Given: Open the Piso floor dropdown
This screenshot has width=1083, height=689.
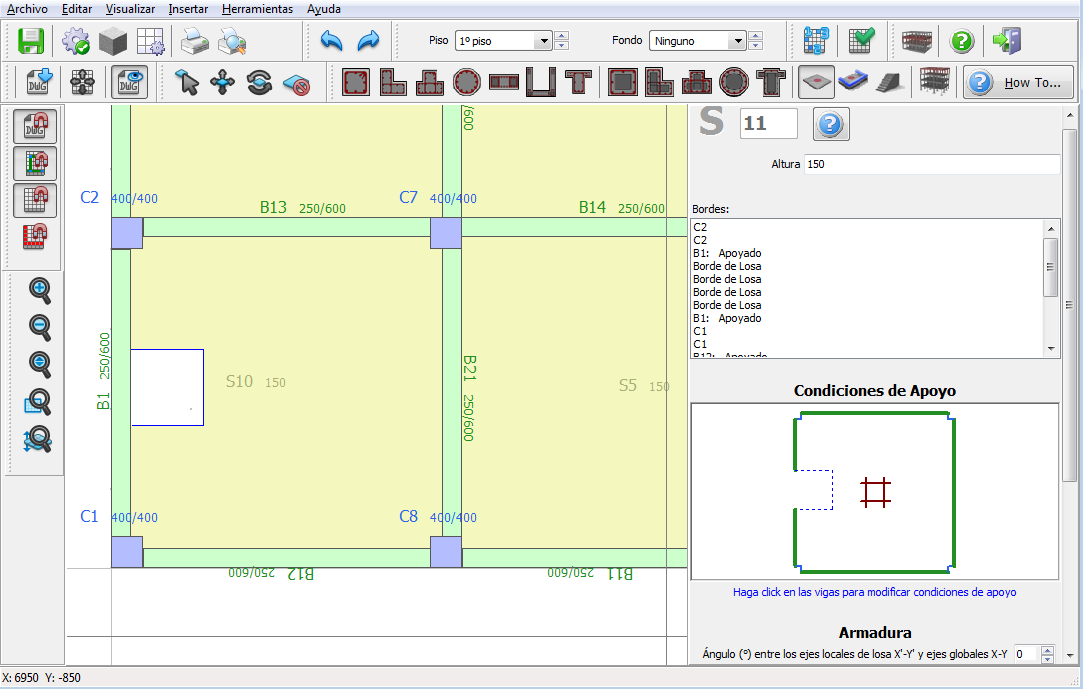Looking at the screenshot, I should (543, 41).
